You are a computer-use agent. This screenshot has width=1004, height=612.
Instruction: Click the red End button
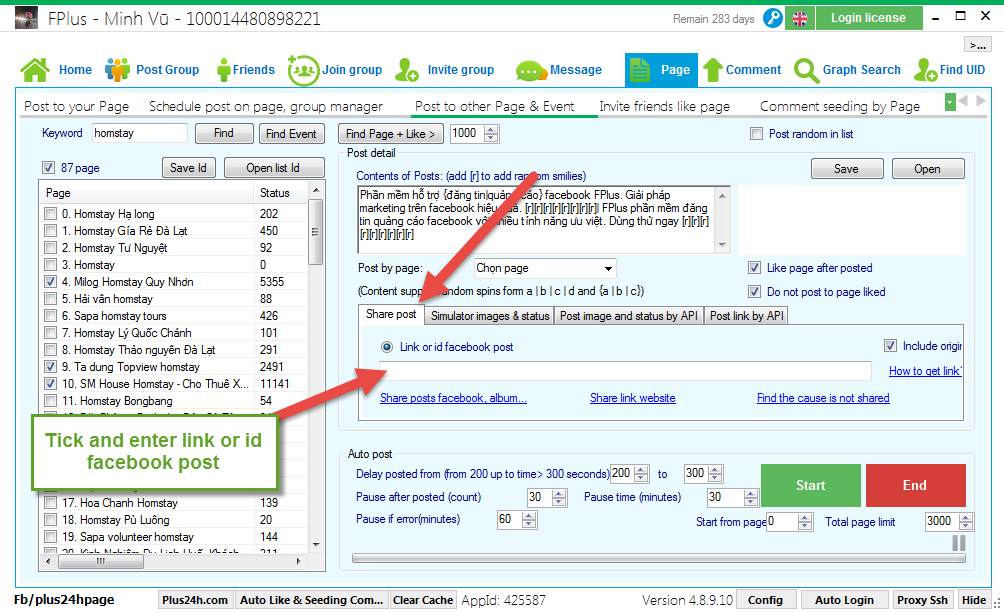pyautogui.click(x=915, y=485)
